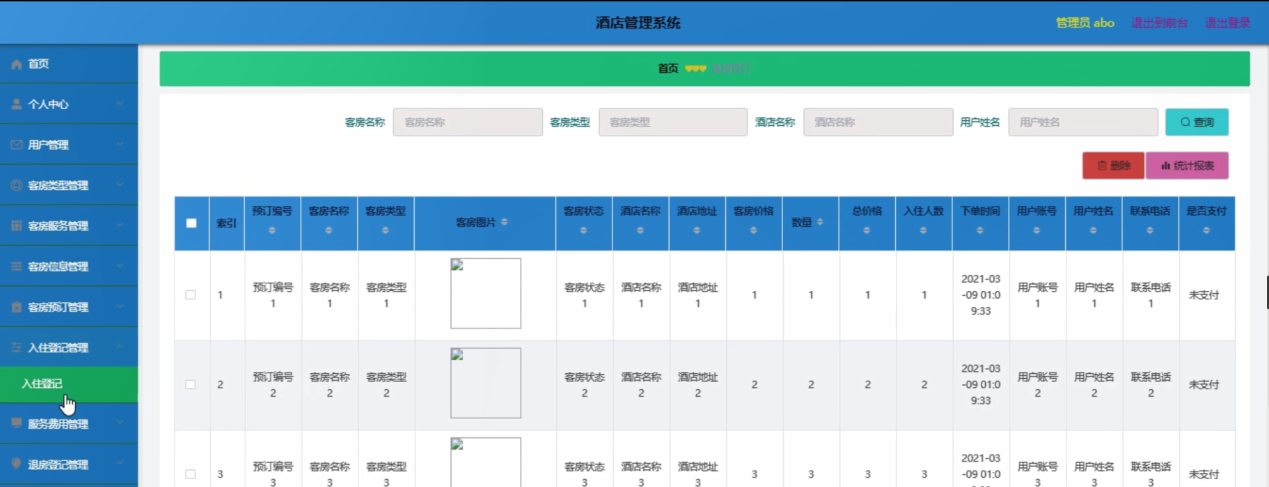Click the user icon beside 个人中心
1269x487 pixels.
(16, 104)
